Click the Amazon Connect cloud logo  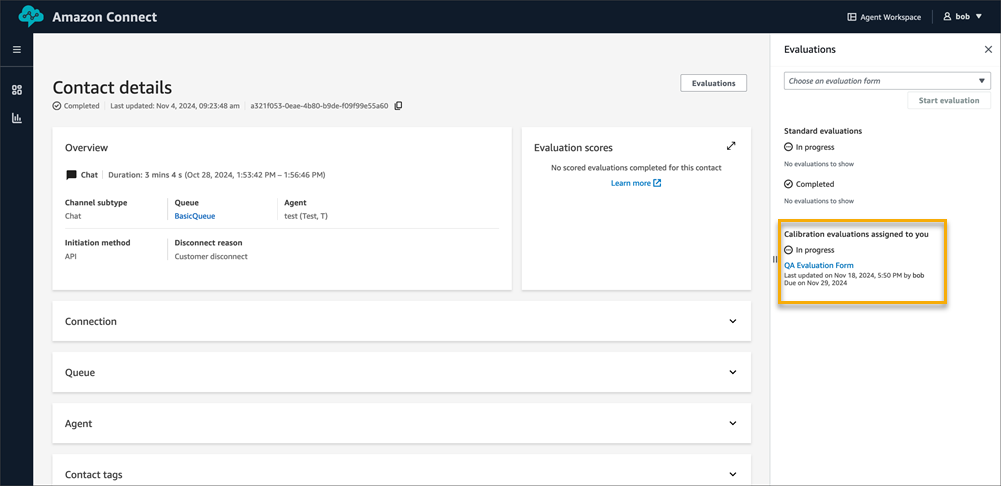tap(32, 17)
